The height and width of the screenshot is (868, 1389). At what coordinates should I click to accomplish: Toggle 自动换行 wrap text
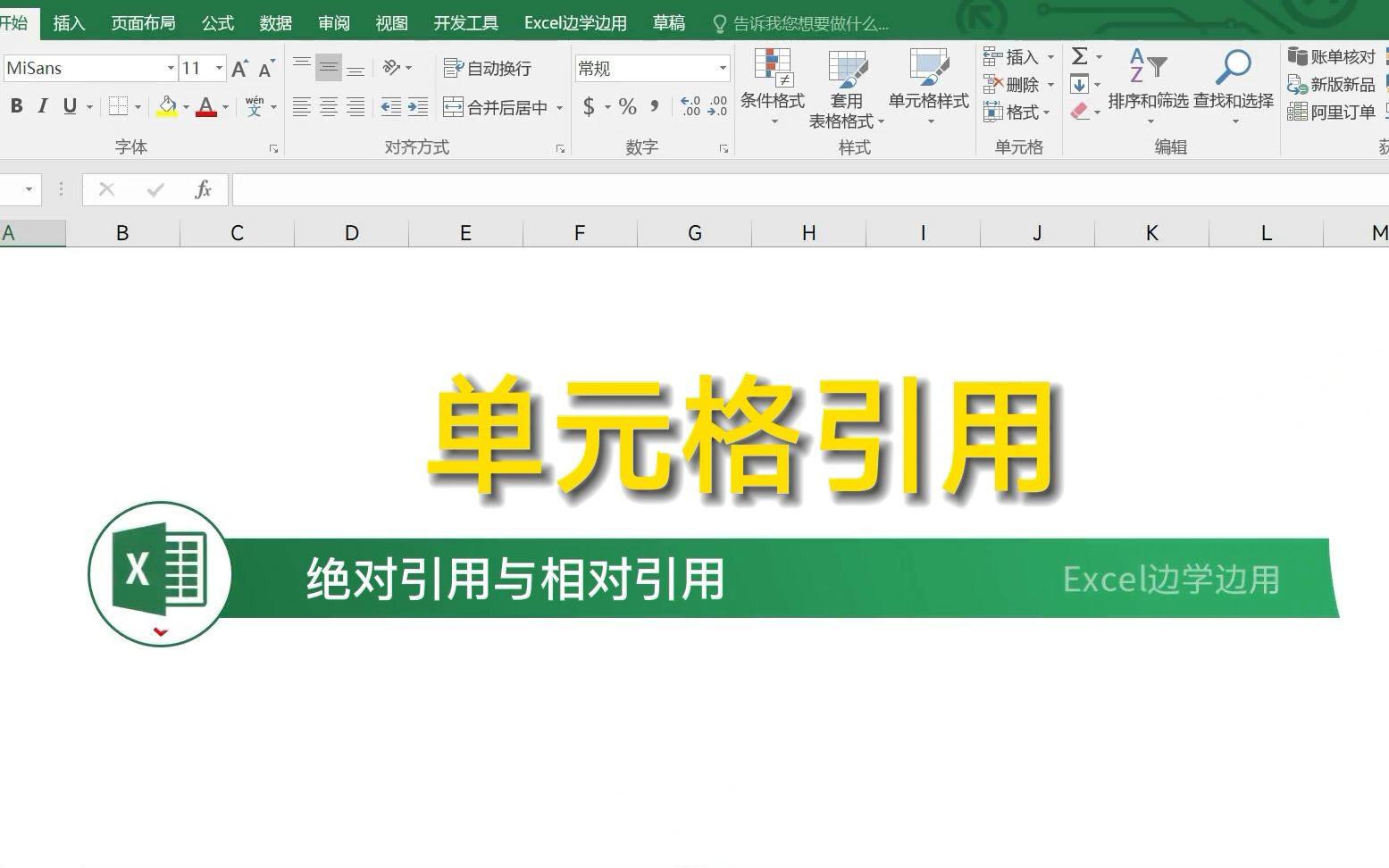tap(489, 67)
